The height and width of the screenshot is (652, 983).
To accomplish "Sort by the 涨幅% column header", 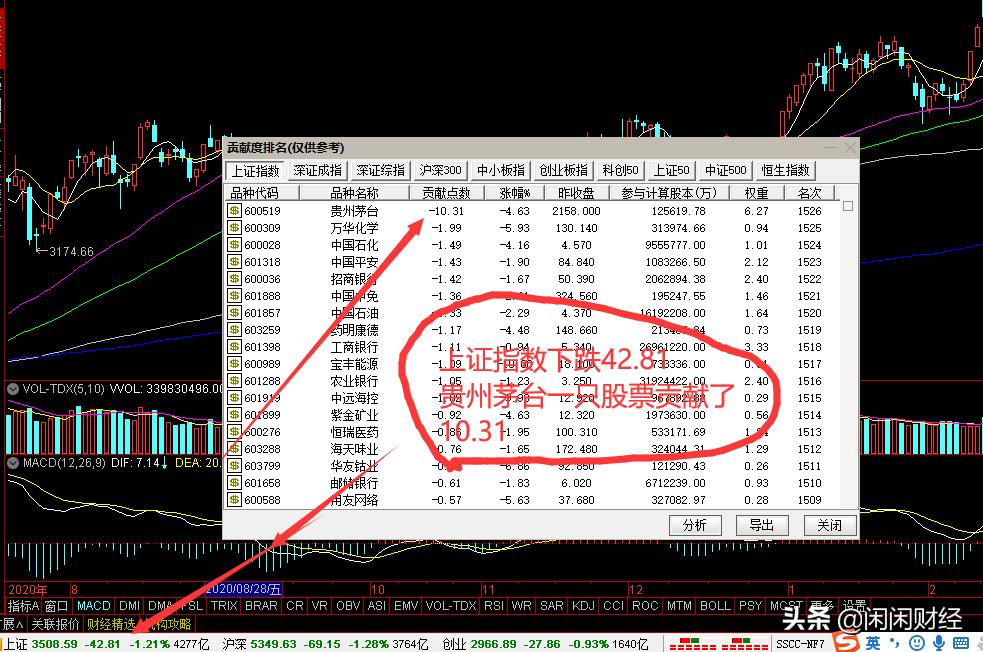I will [514, 192].
